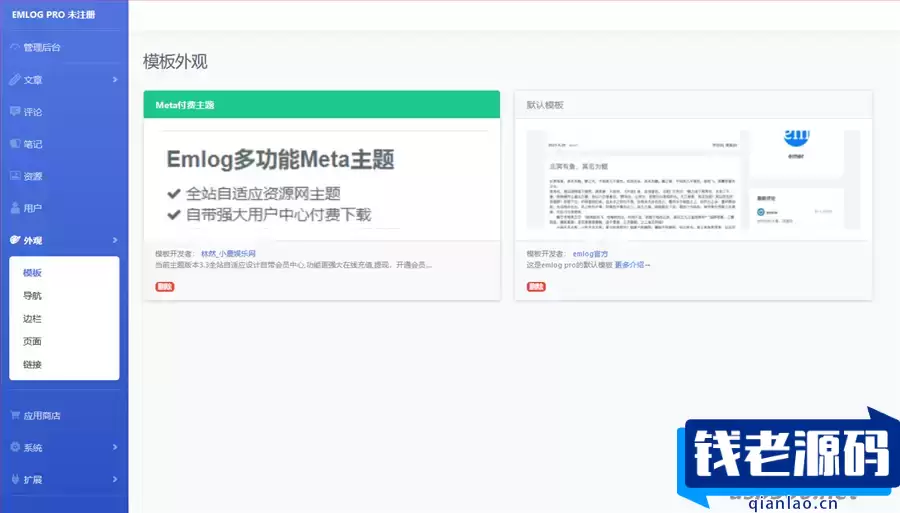Click the comment bubble icon beside 评论
The width and height of the screenshot is (900, 513).
[15, 111]
